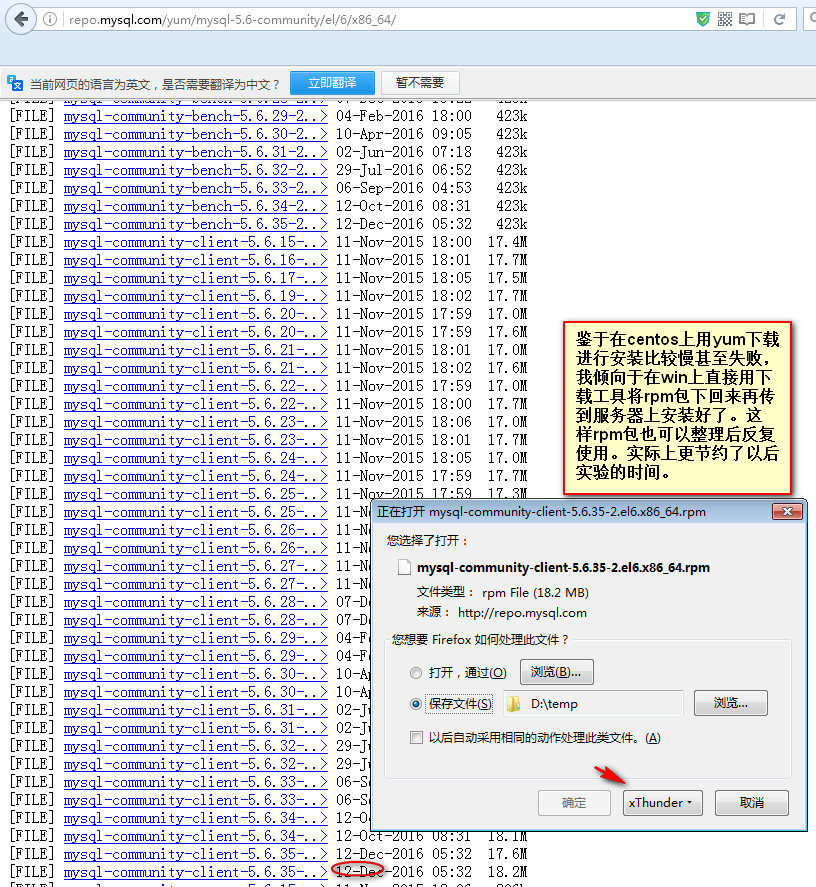Screen dimensions: 816x887
Task: Open the 17.7M mysql-community-client-5.6.24 link
Action: point(195,476)
